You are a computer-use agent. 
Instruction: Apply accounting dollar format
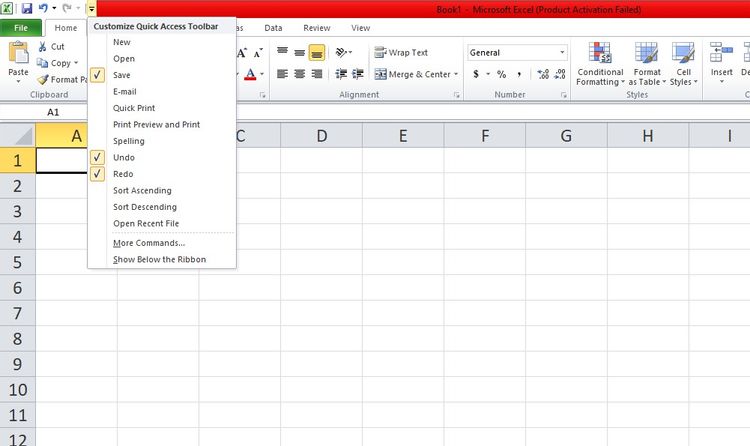(x=476, y=74)
